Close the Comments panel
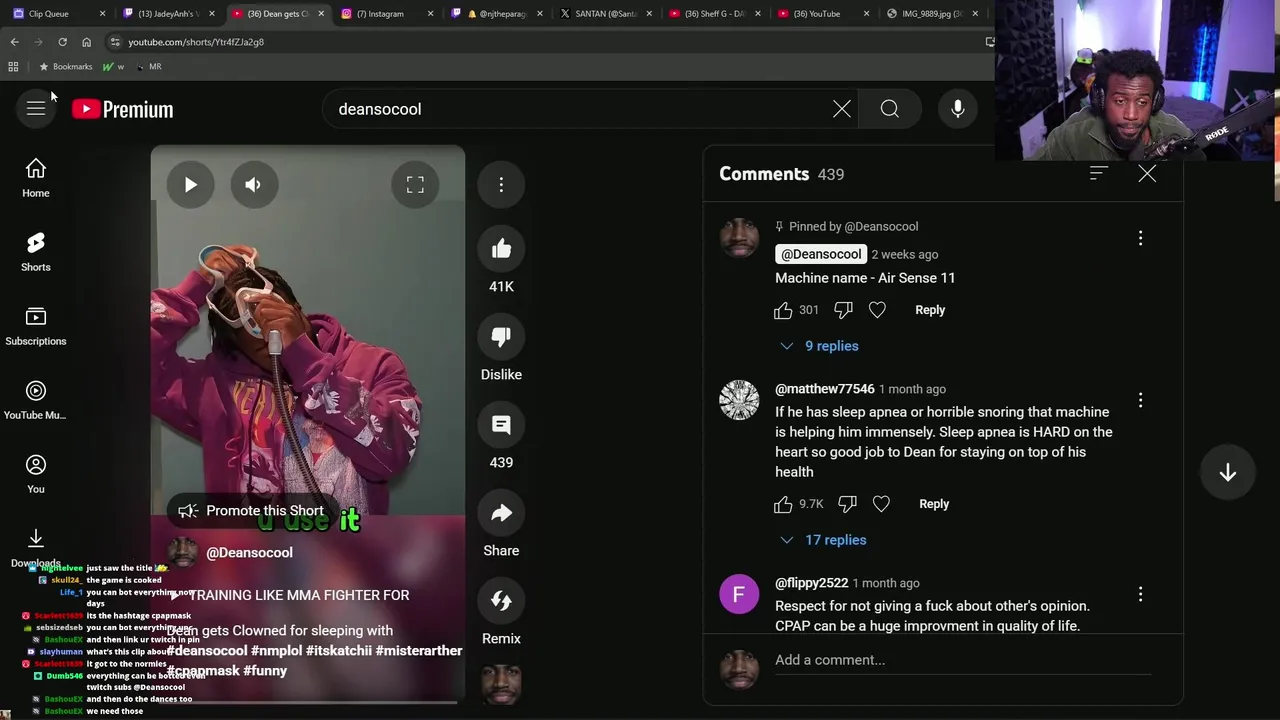Image resolution: width=1280 pixels, height=720 pixels. 1147,174
